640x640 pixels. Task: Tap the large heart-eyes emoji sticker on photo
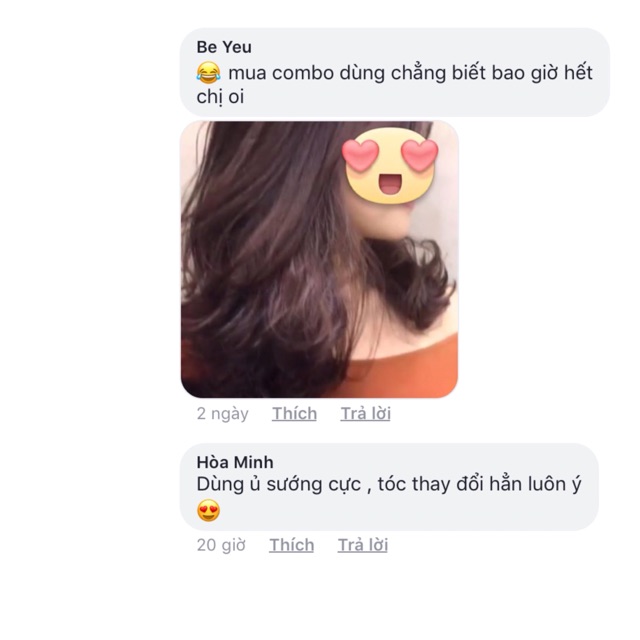pos(390,166)
